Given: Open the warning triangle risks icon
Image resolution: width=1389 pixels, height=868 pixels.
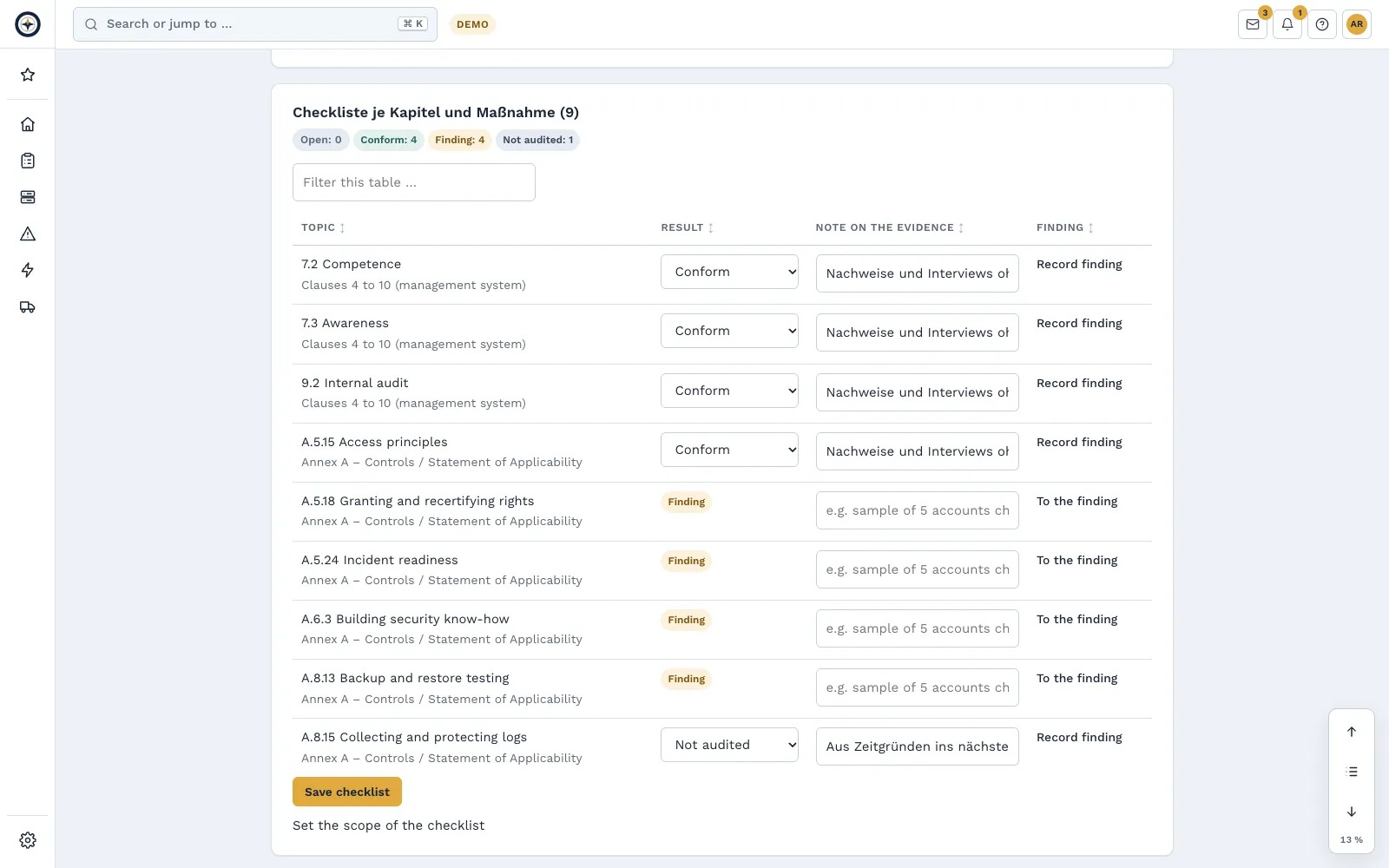Looking at the screenshot, I should (x=28, y=233).
